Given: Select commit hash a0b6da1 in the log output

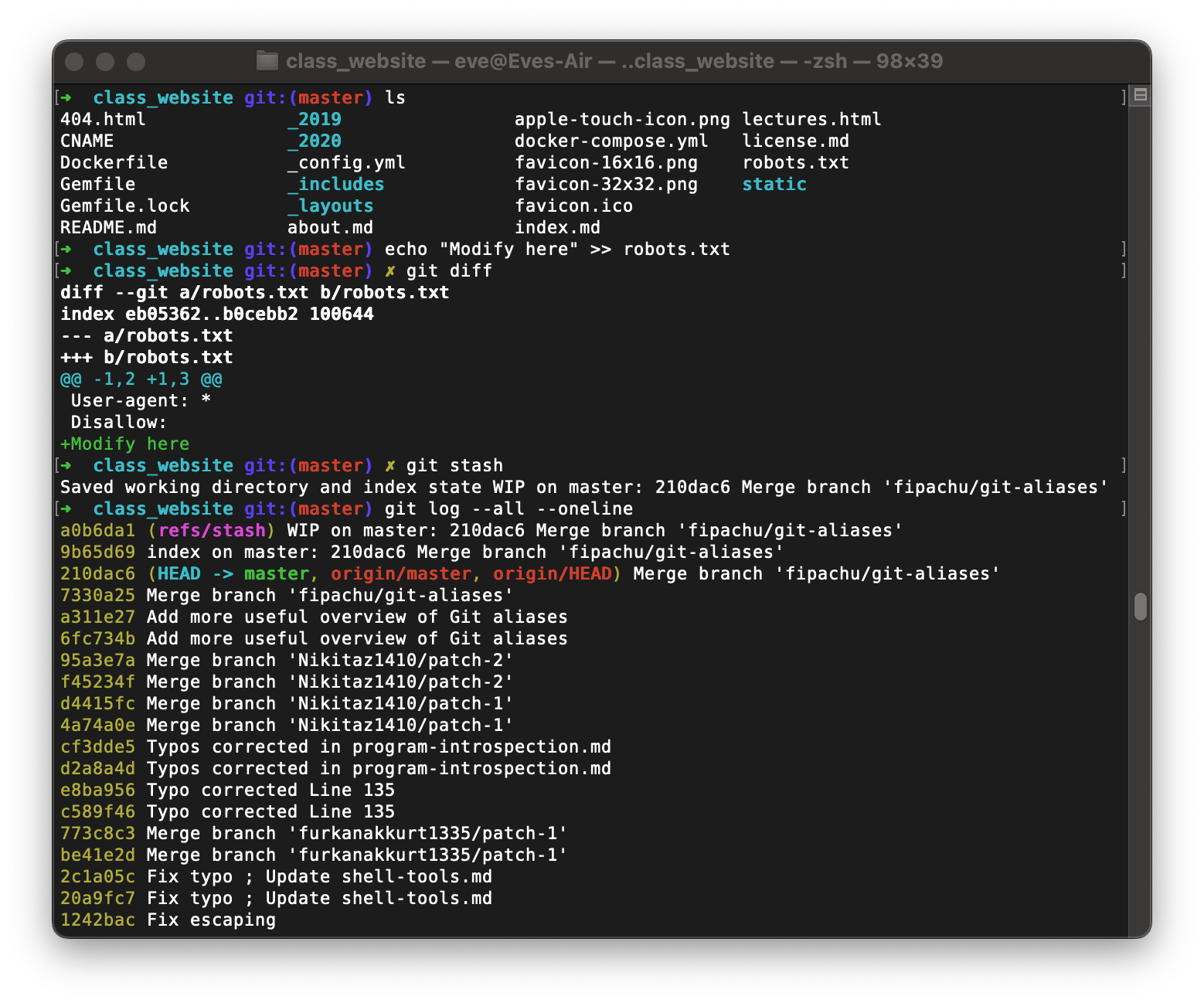Looking at the screenshot, I should click(97, 530).
